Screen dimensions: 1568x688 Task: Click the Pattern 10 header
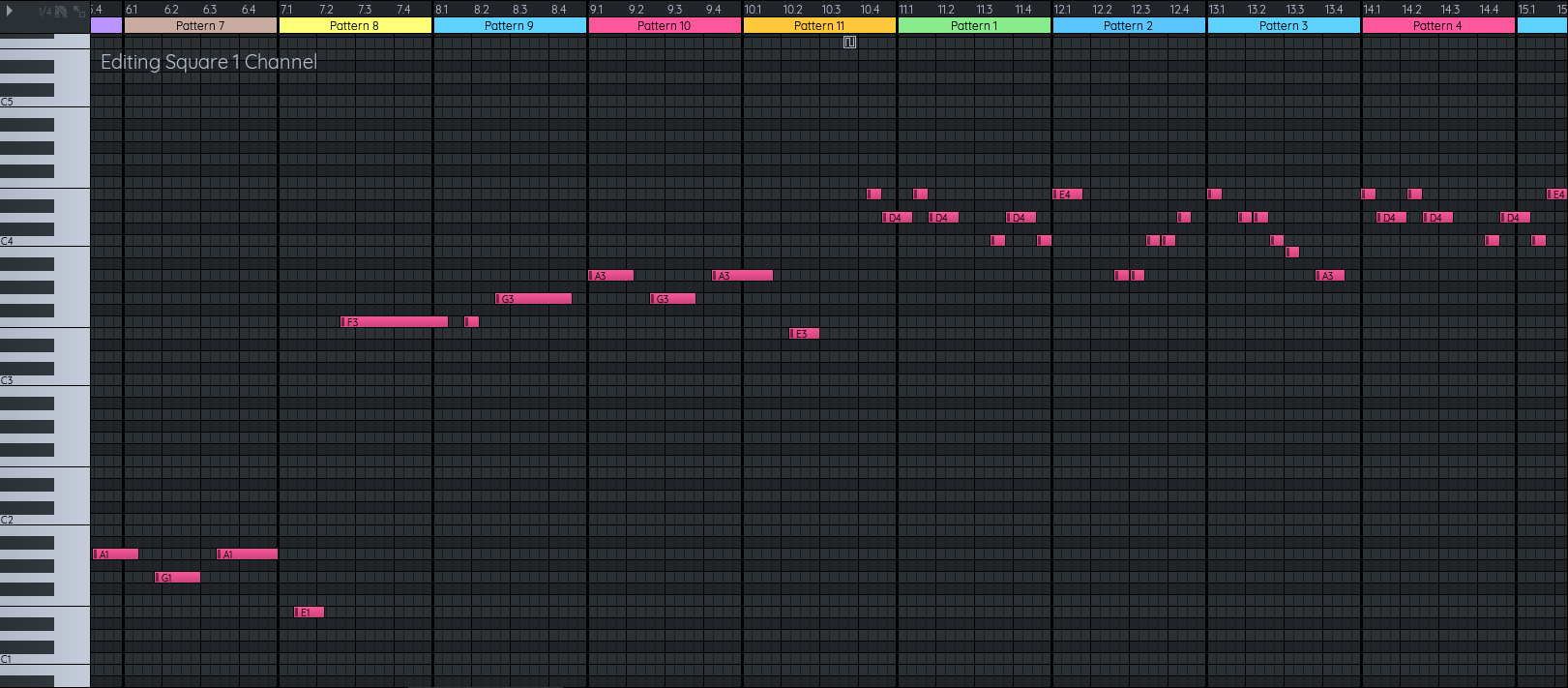(x=665, y=26)
